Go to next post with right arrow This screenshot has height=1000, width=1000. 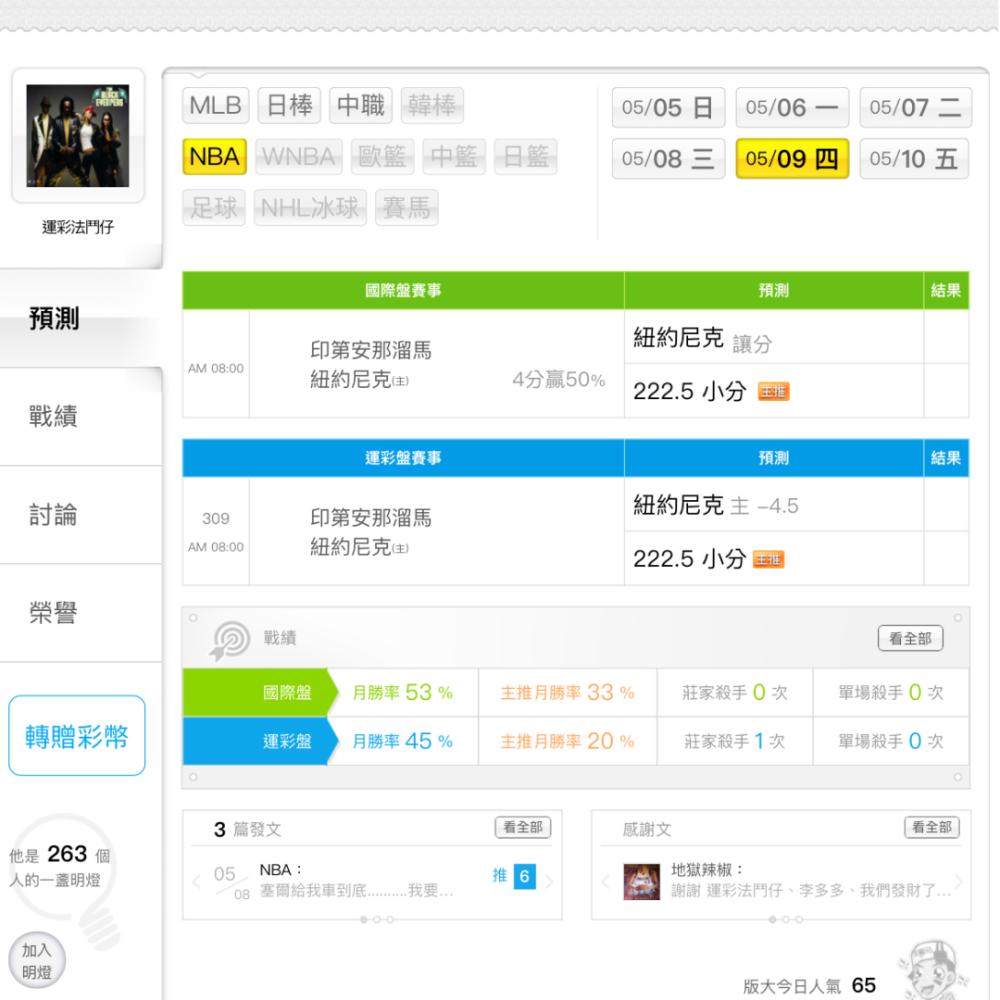tap(549, 881)
